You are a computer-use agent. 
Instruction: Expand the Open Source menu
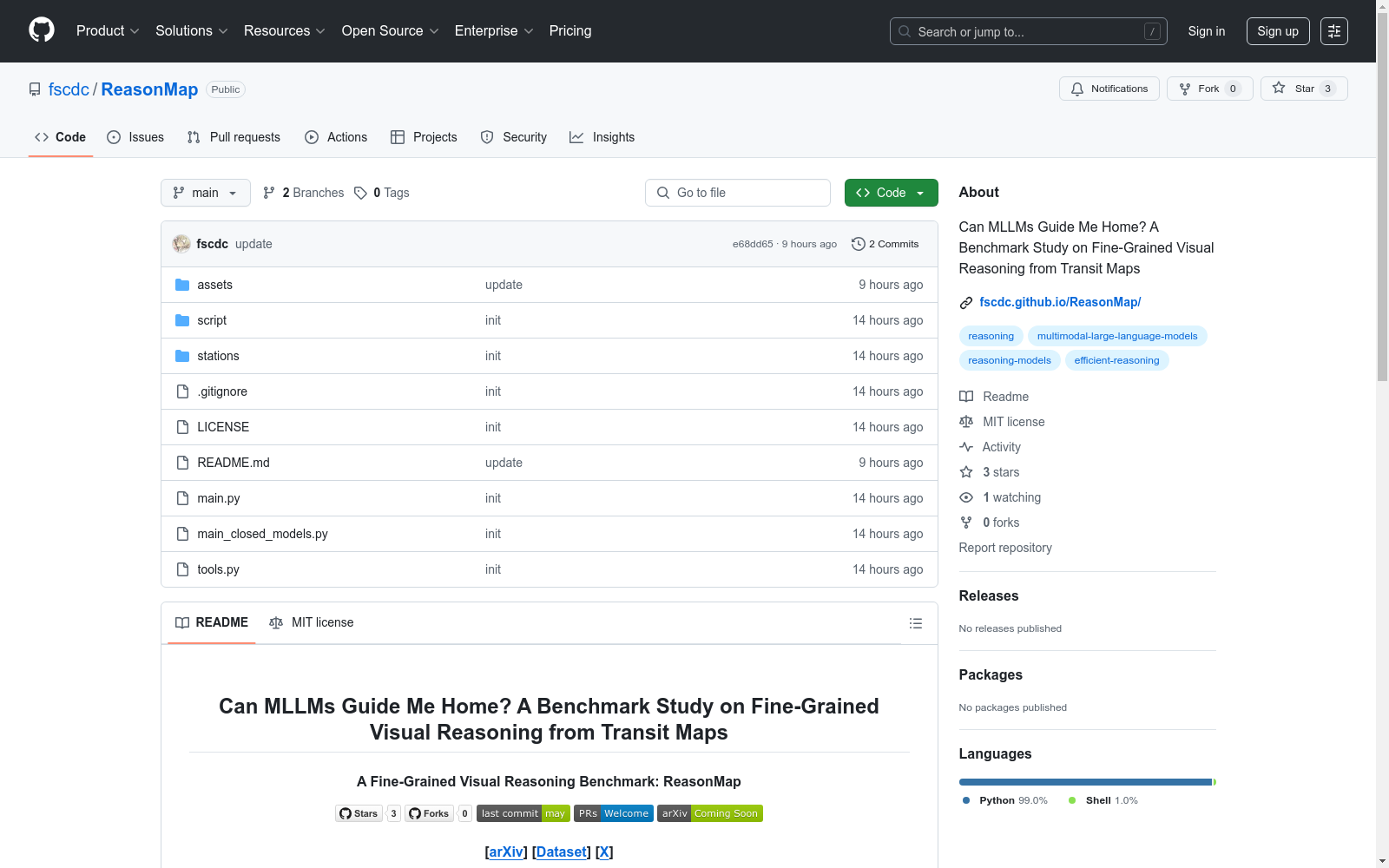click(391, 31)
